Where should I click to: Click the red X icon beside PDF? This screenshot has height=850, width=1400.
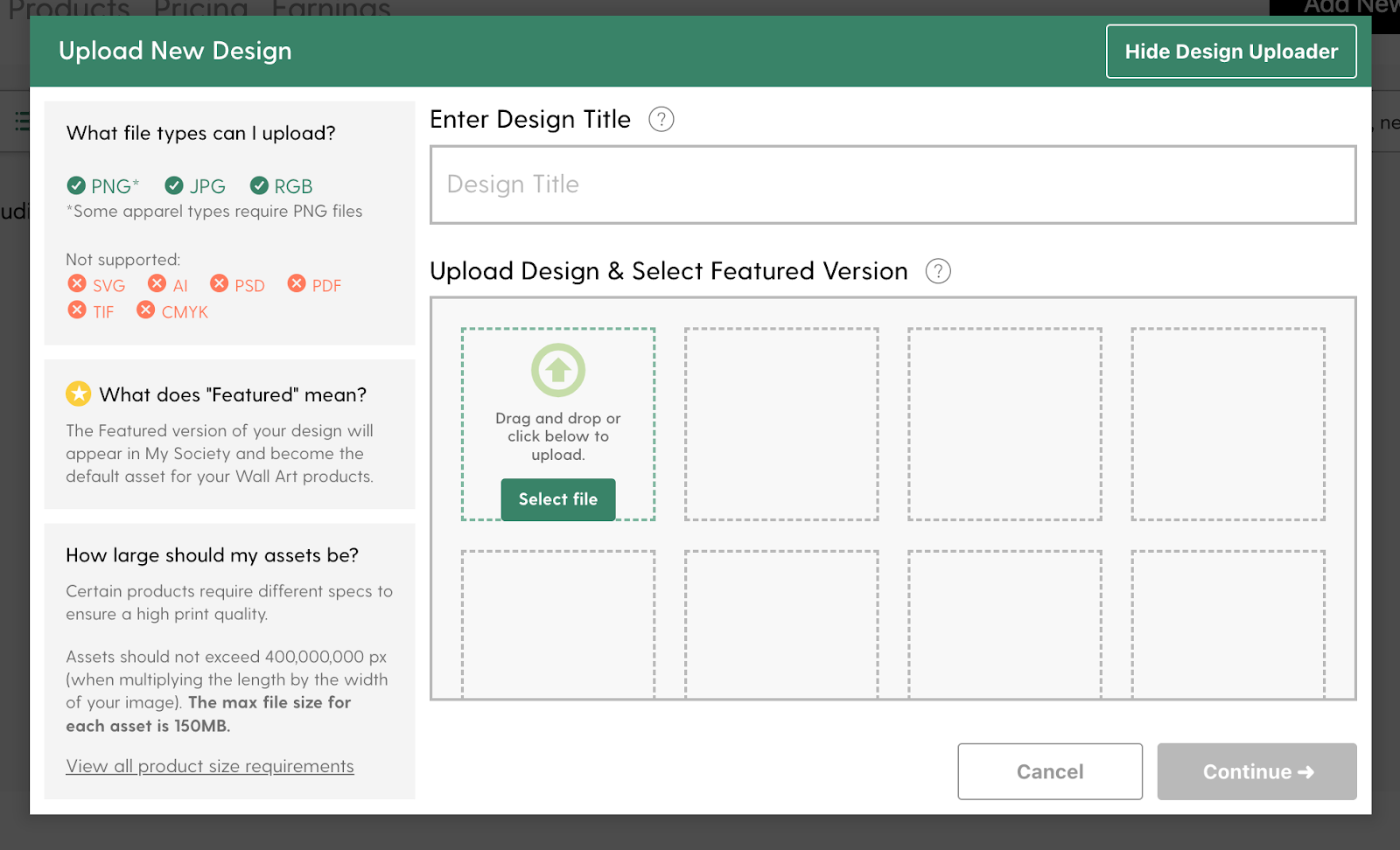click(x=297, y=283)
